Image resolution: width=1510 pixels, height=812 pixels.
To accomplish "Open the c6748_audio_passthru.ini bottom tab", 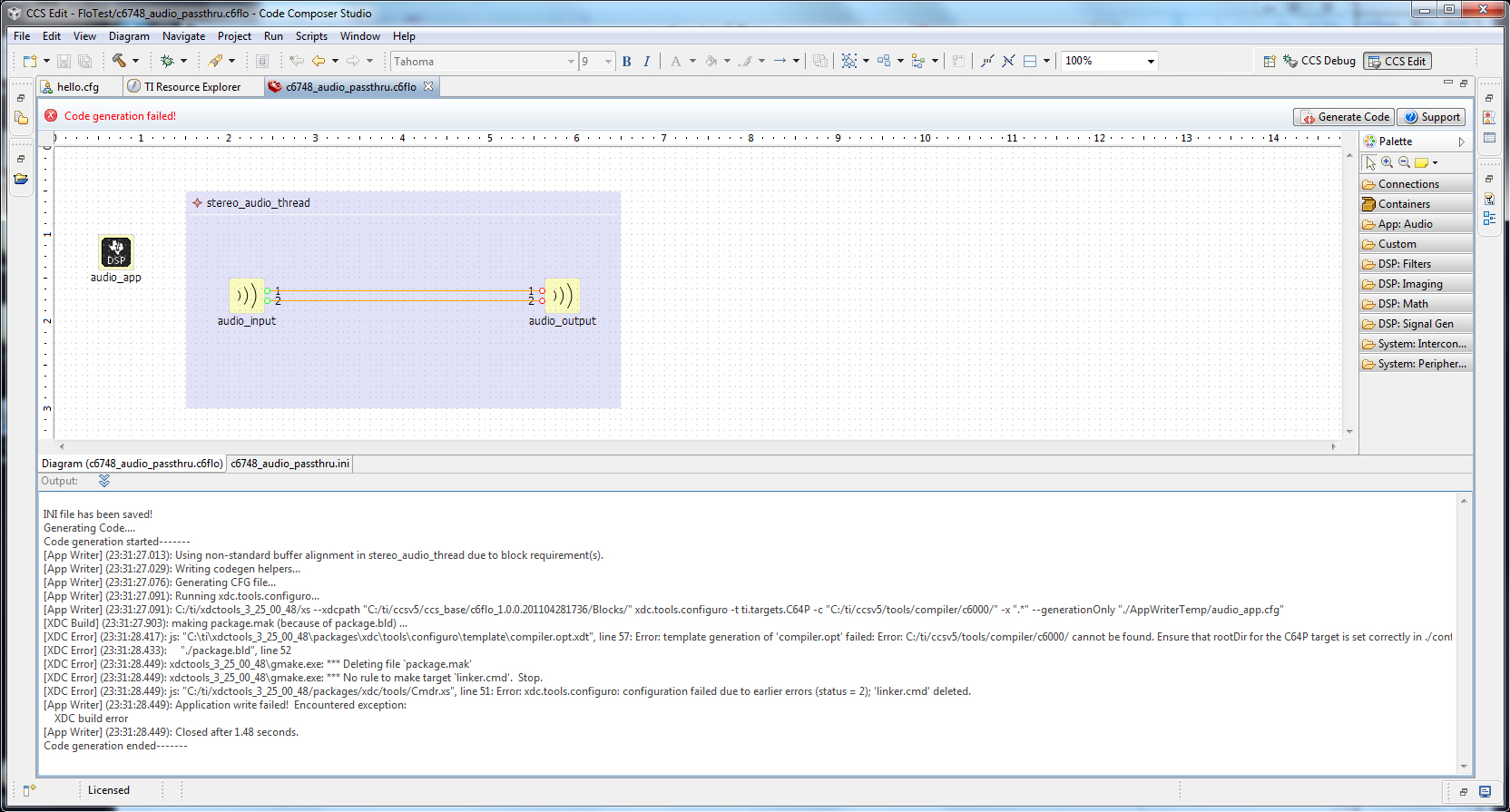I will (x=289, y=464).
